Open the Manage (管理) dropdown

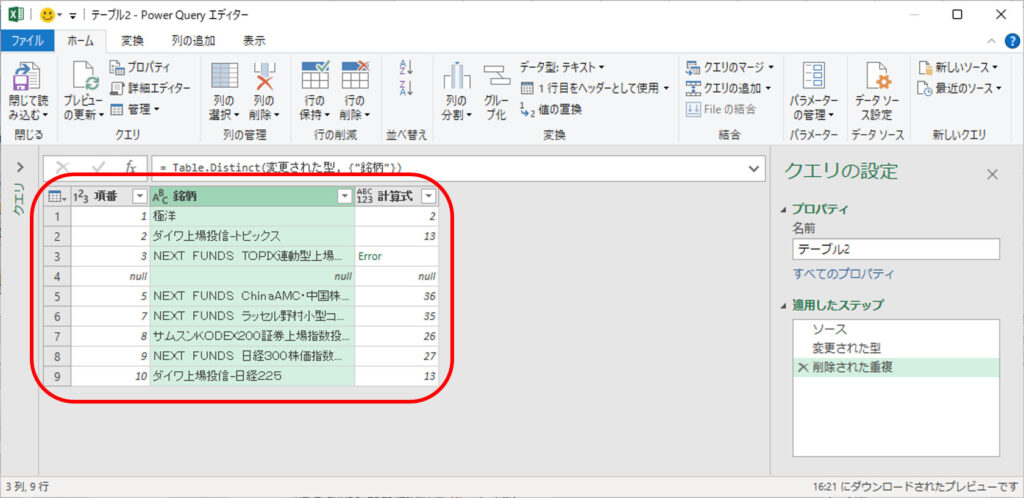[x=135, y=108]
